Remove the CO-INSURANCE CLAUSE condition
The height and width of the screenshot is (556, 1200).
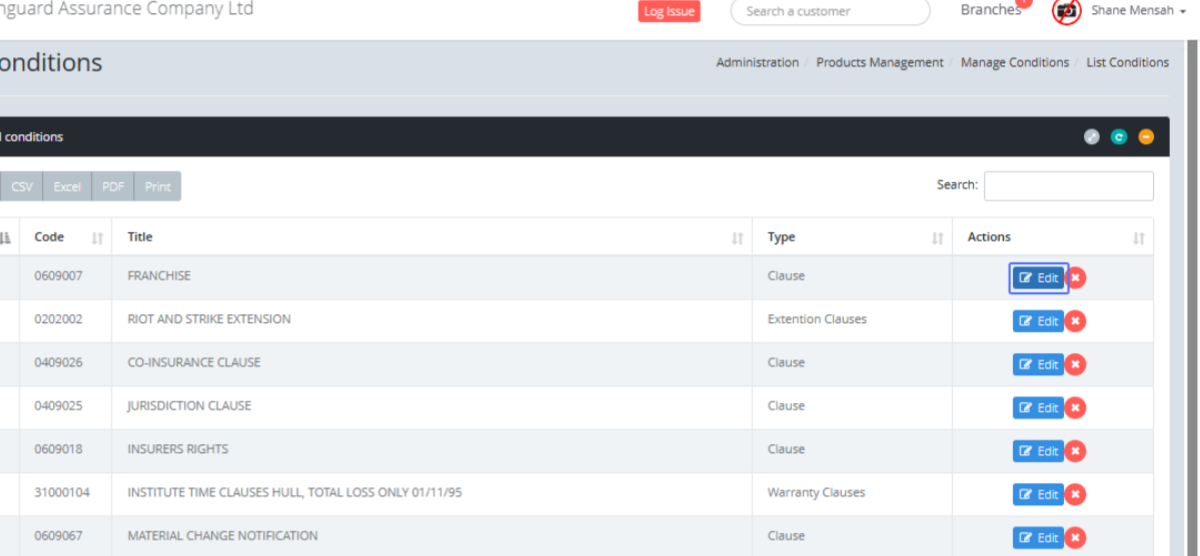1076,365
